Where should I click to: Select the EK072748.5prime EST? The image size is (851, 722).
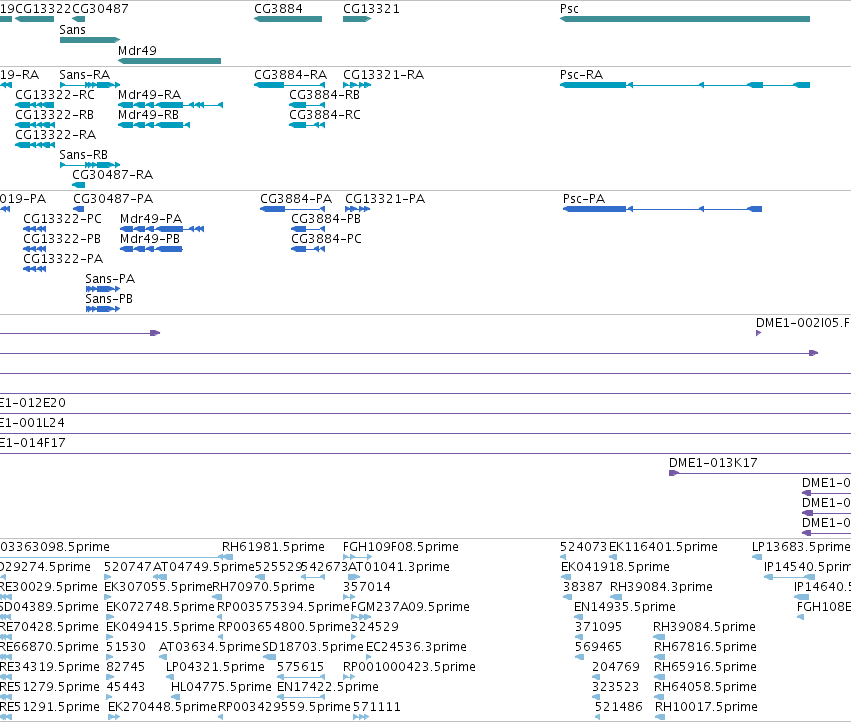click(111, 617)
